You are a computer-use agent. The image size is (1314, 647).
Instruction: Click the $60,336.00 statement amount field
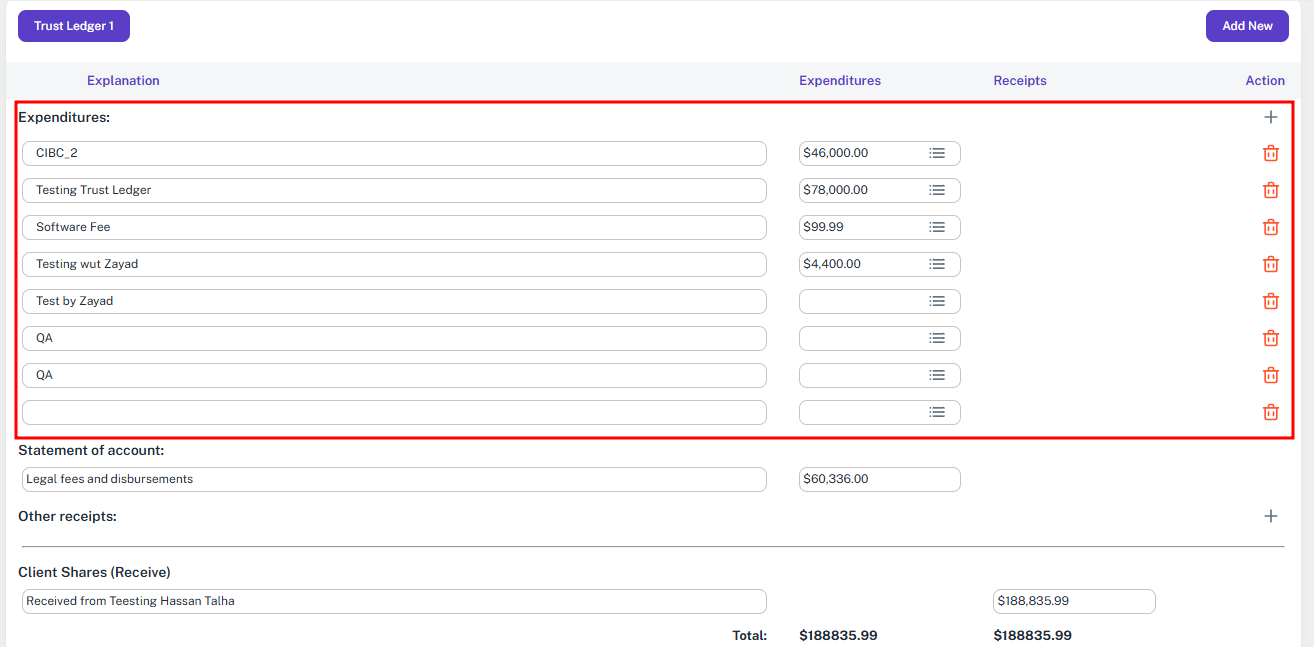[879, 479]
